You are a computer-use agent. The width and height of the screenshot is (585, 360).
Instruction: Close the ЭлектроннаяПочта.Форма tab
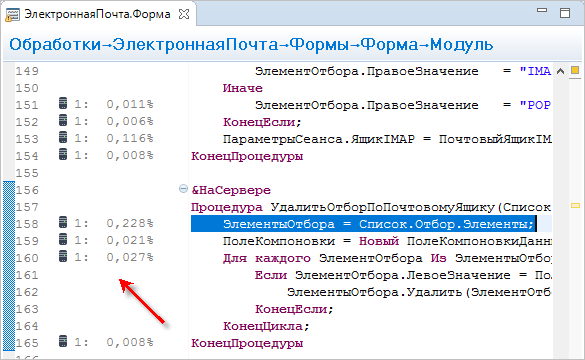point(184,14)
